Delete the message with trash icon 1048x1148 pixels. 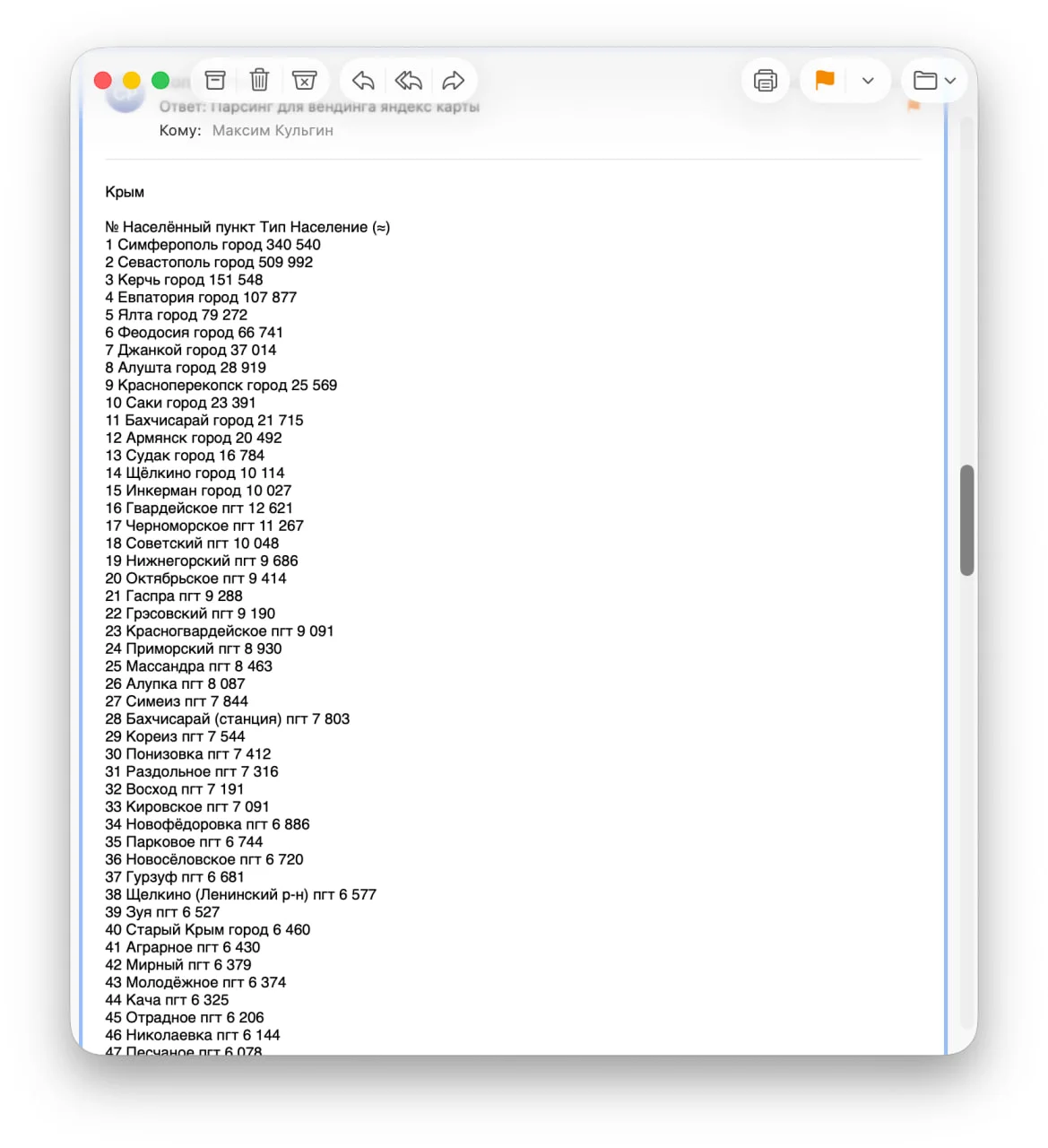[259, 81]
